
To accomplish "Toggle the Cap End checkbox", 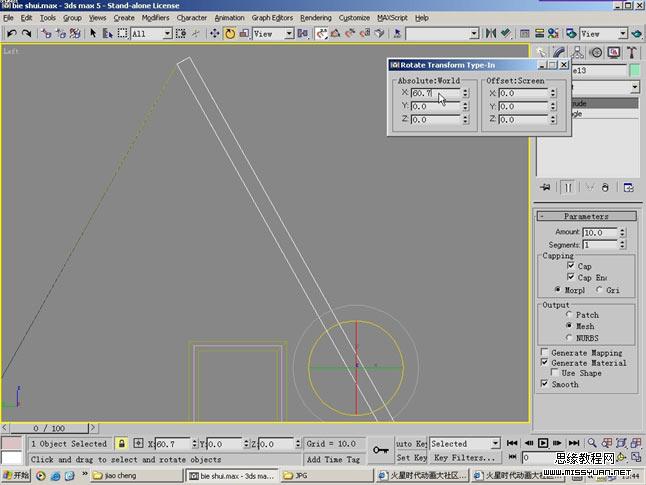I will [571, 276].
